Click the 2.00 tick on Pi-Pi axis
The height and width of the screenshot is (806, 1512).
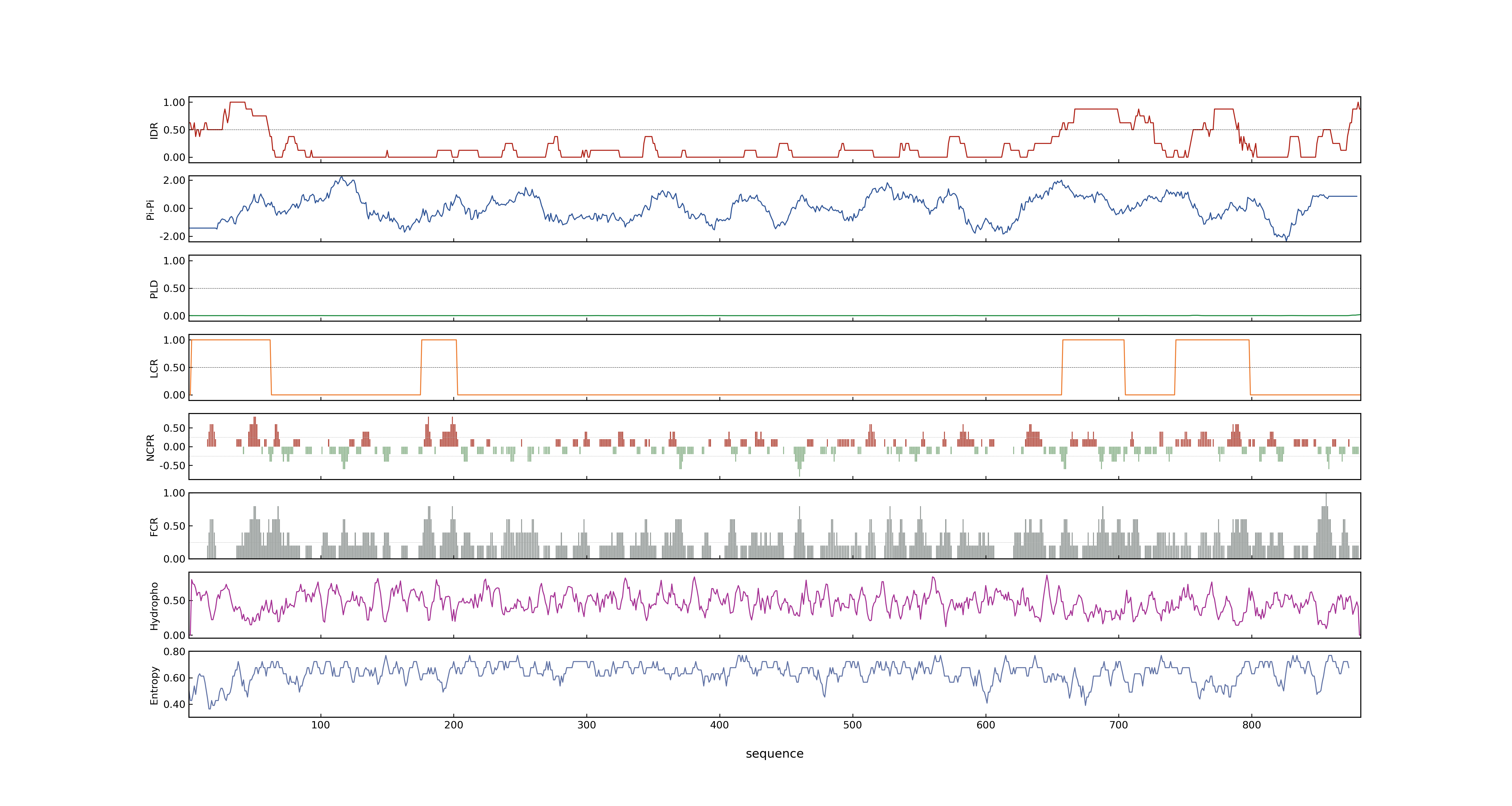point(174,181)
